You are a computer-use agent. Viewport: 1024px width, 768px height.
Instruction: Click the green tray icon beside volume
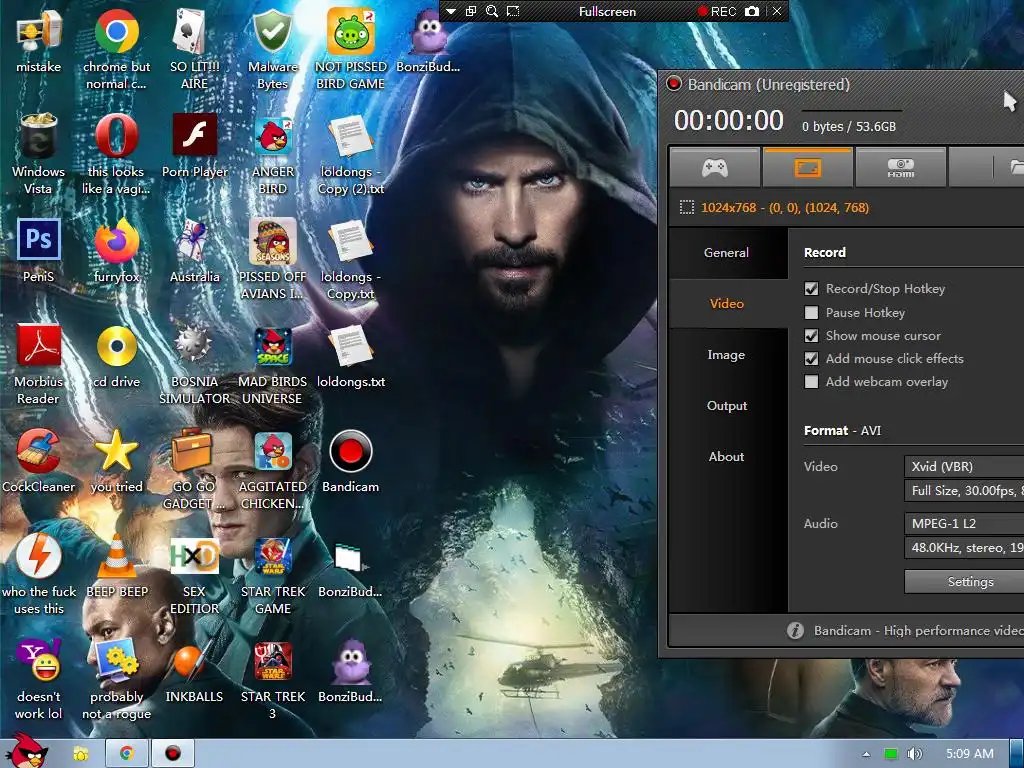pos(891,754)
